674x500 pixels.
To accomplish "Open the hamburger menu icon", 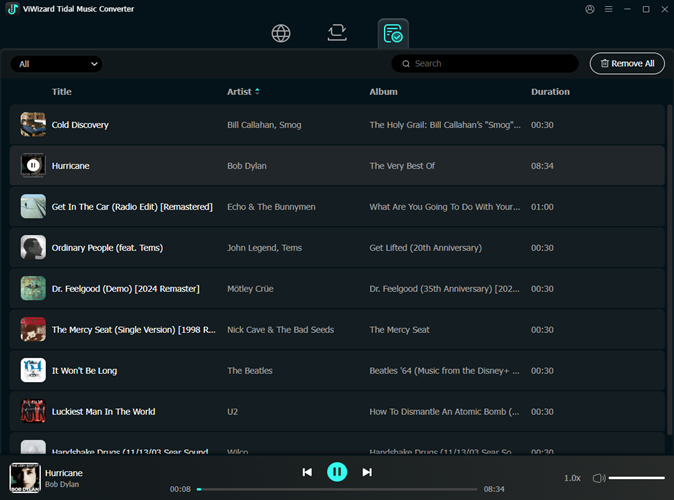I will click(609, 9).
